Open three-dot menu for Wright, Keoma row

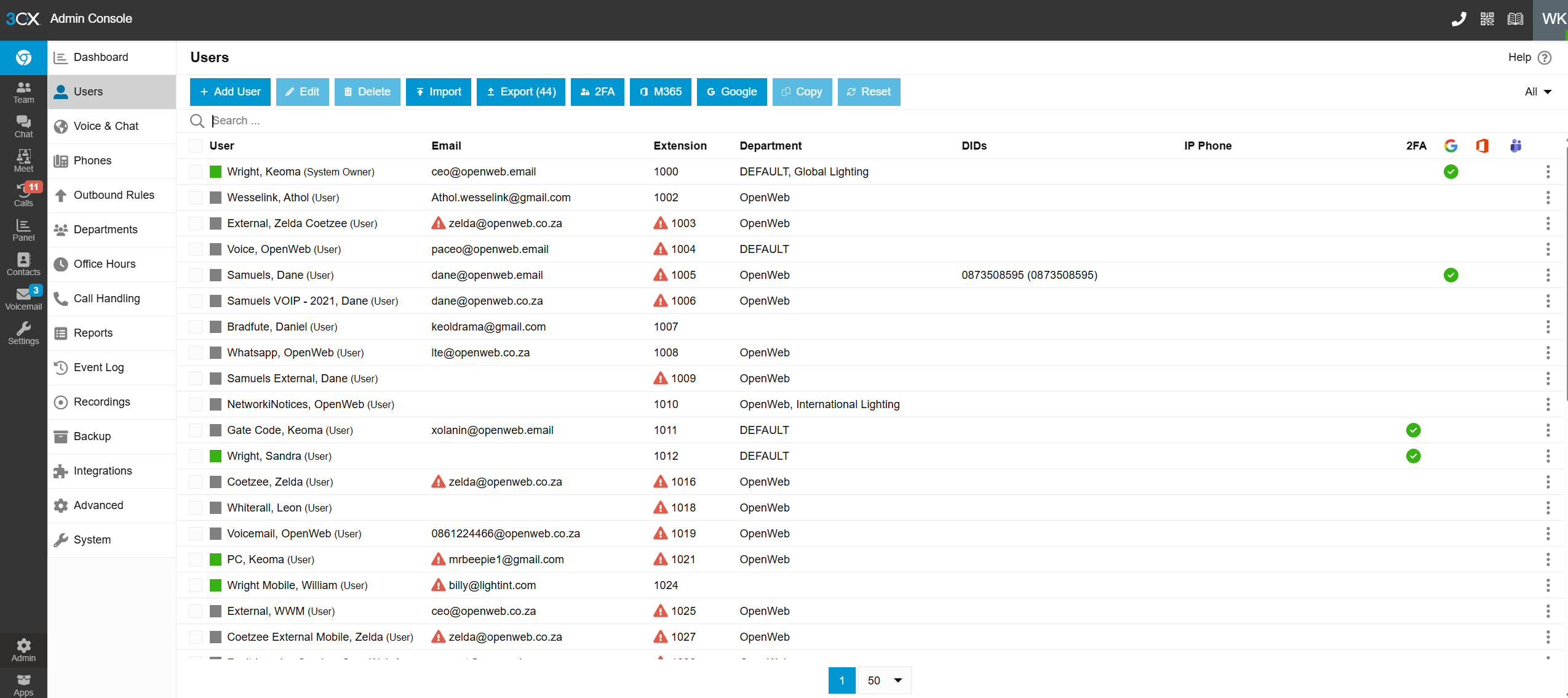(1548, 172)
